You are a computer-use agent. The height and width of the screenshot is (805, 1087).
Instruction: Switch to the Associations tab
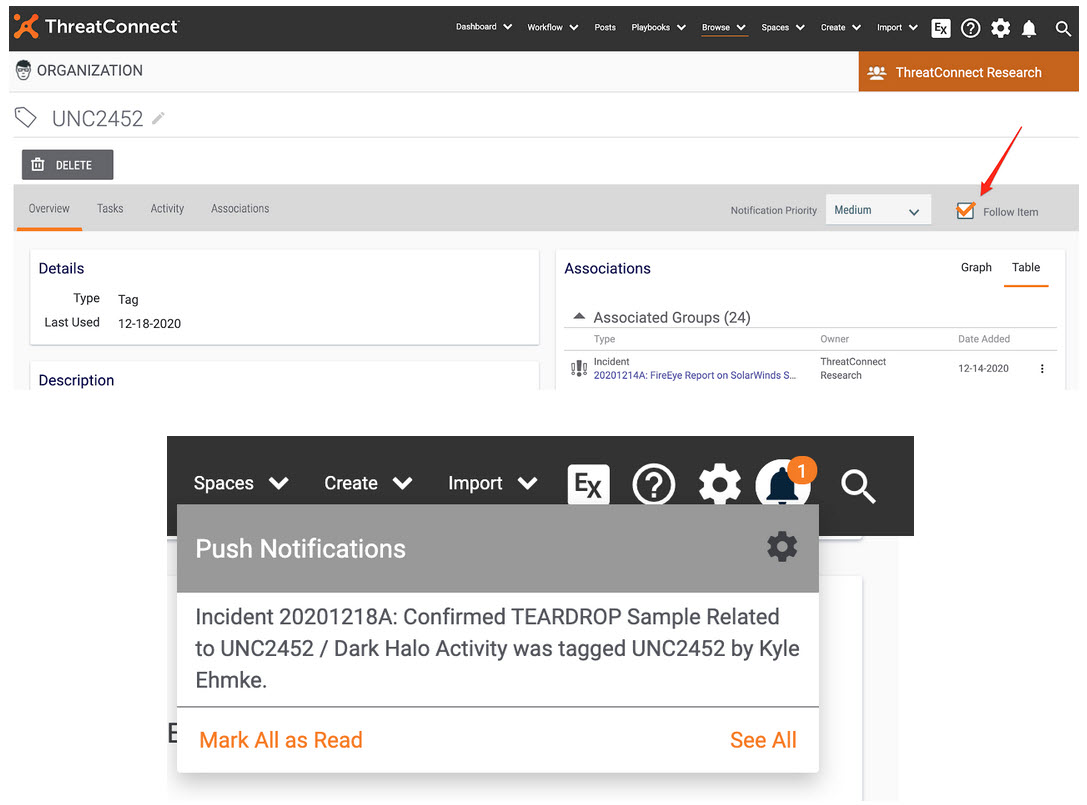240,208
